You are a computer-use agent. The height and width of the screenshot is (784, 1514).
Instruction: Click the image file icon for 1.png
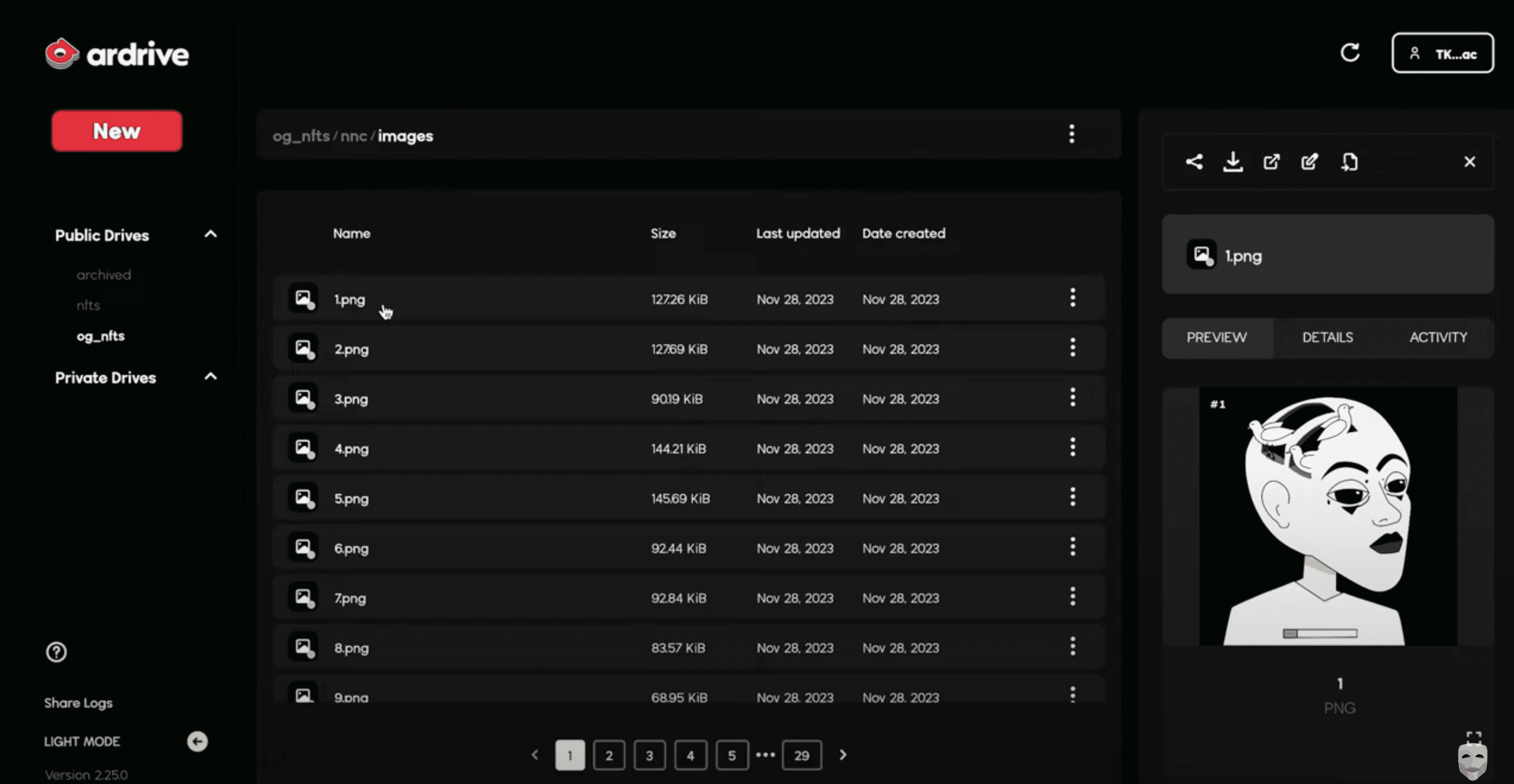(303, 299)
